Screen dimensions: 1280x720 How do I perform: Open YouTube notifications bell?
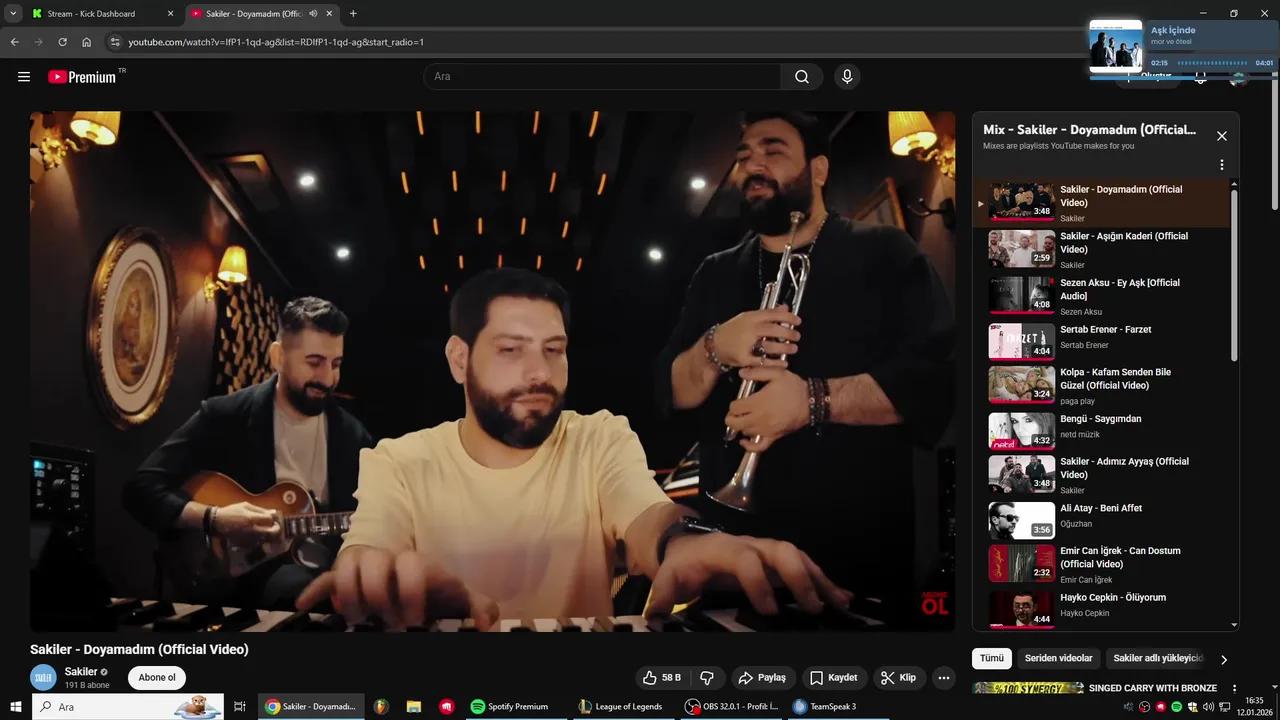[x=1200, y=76]
